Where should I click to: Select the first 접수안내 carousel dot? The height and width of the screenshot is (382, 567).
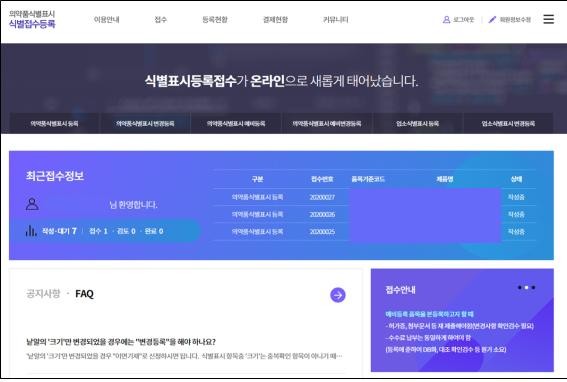pos(520,288)
